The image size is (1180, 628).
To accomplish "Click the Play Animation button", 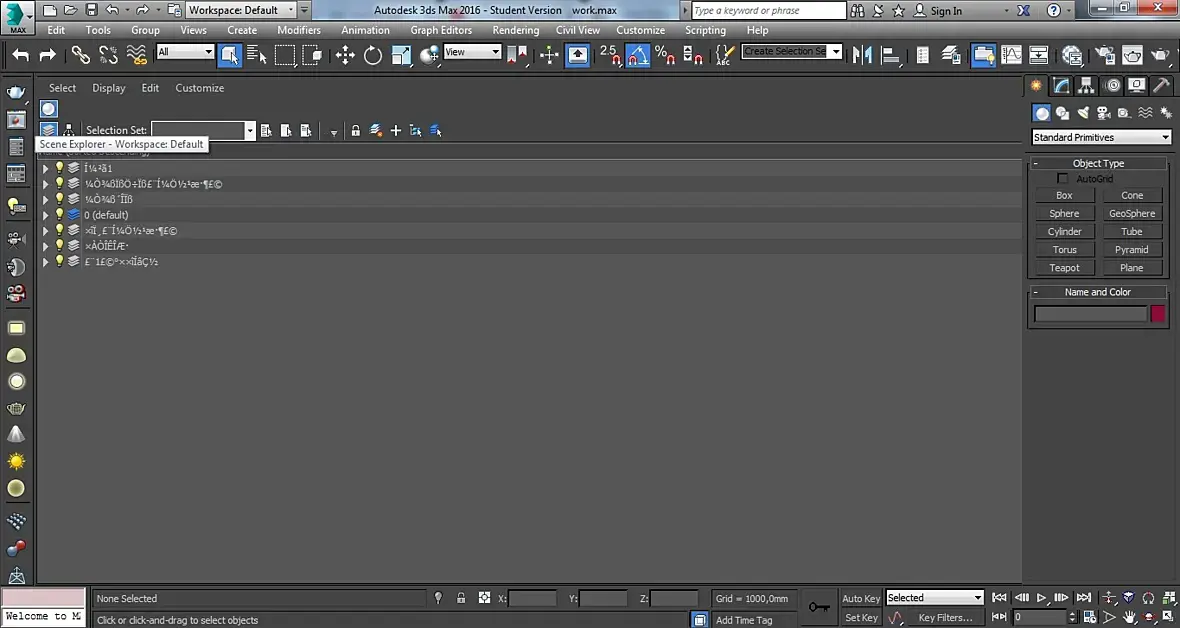I will pos(1042,598).
